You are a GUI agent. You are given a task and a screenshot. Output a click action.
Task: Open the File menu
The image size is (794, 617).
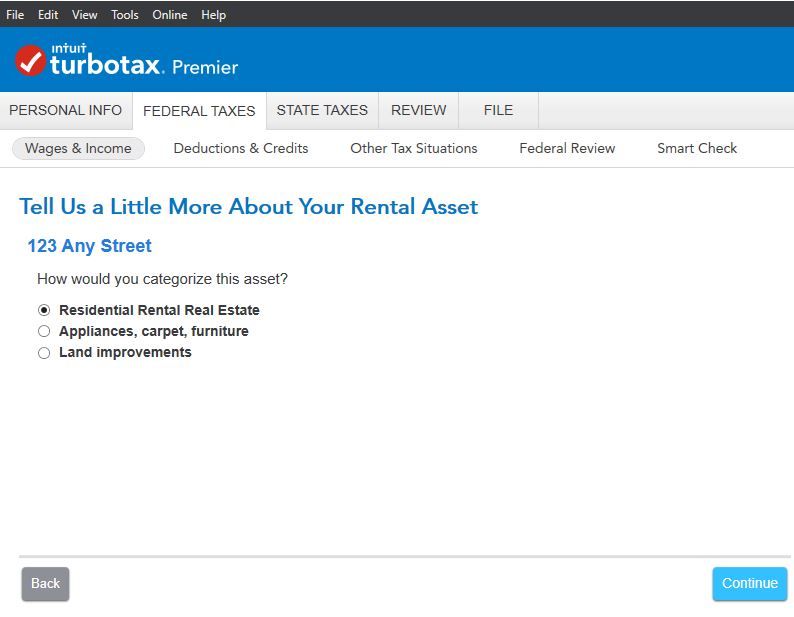(15, 15)
